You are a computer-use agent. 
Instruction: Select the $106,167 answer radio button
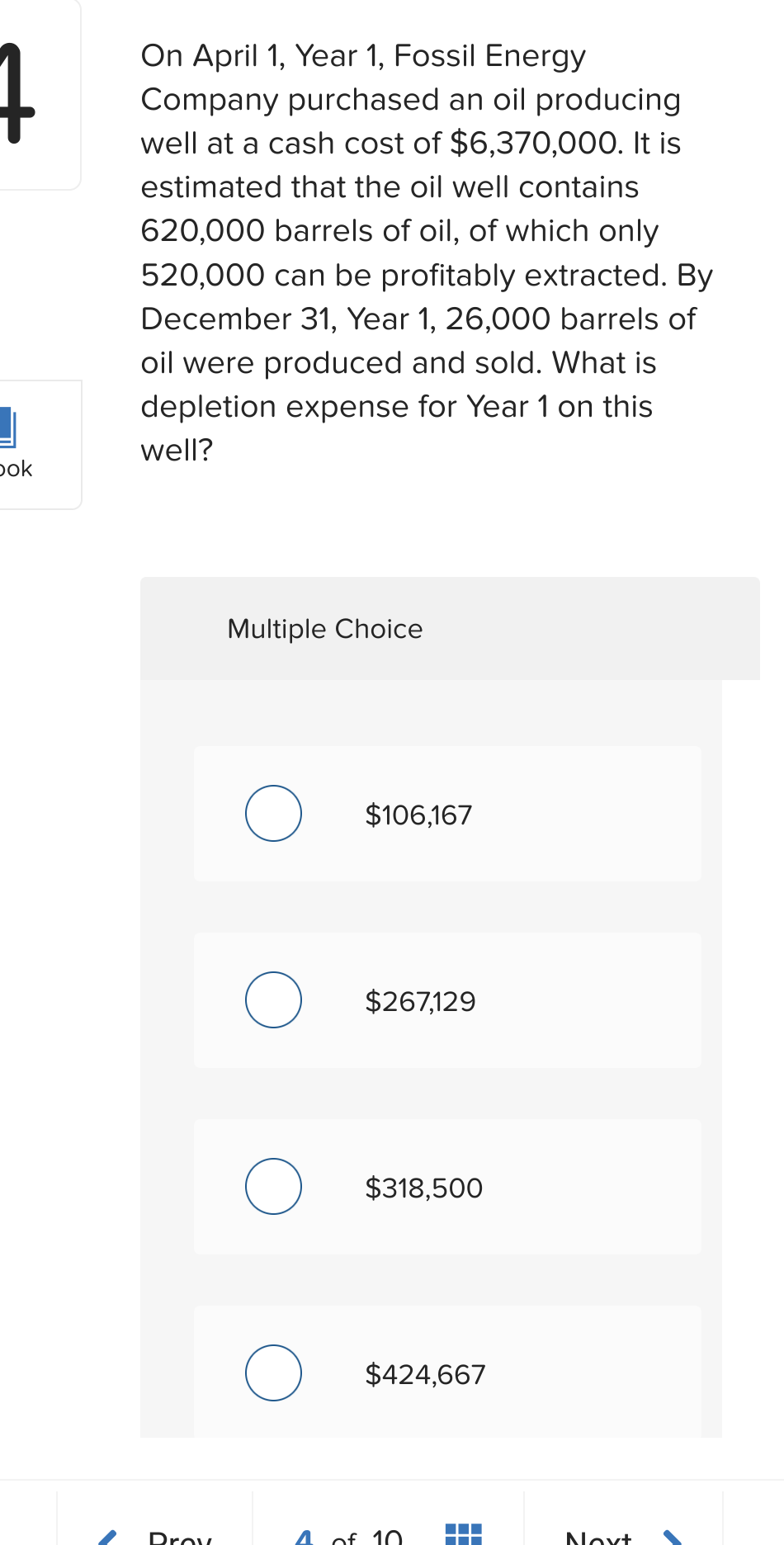(273, 813)
